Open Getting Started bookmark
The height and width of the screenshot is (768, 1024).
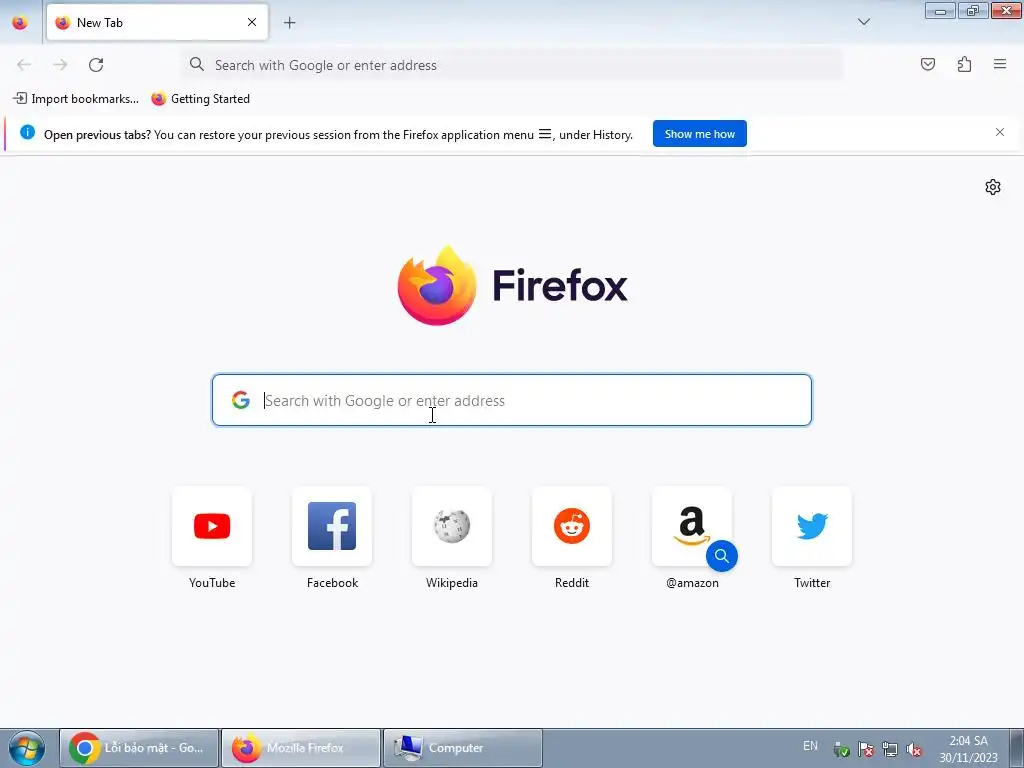coord(200,99)
